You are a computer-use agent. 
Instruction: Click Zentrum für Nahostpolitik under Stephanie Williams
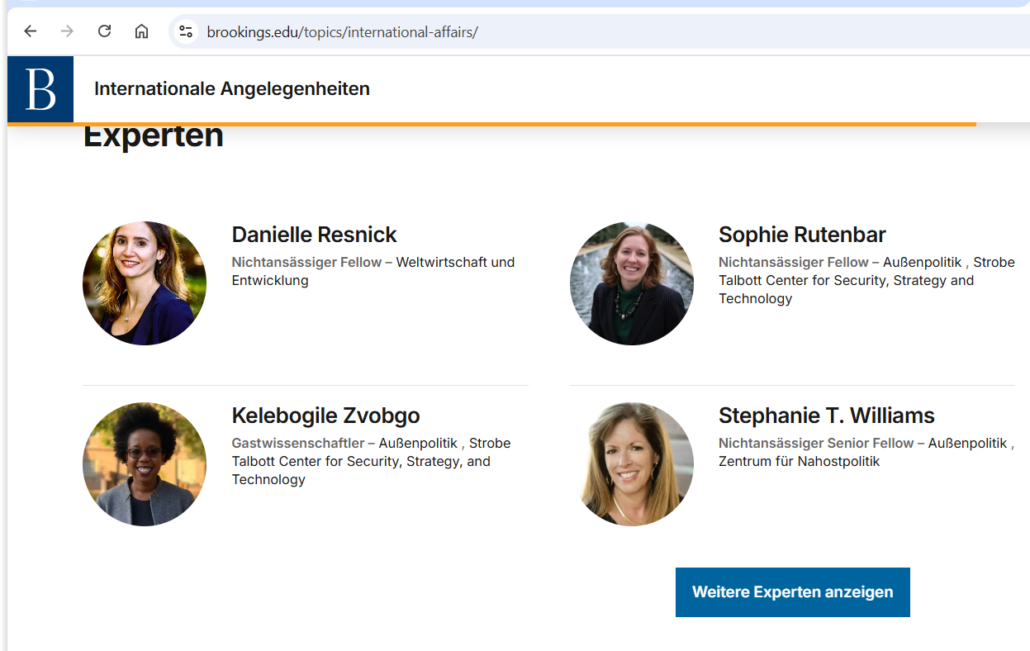[798, 461]
